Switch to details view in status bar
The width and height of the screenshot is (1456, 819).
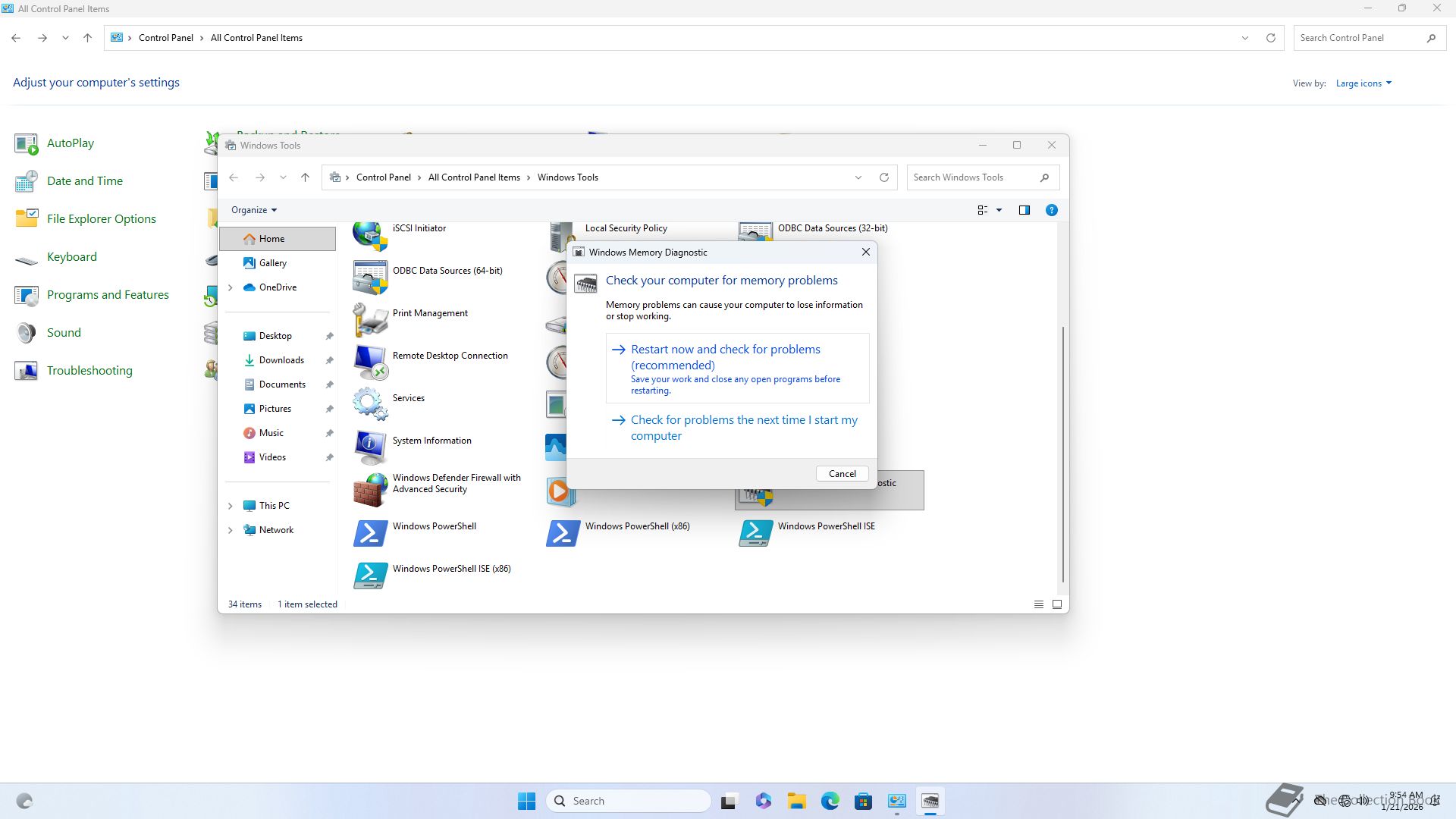[1039, 604]
